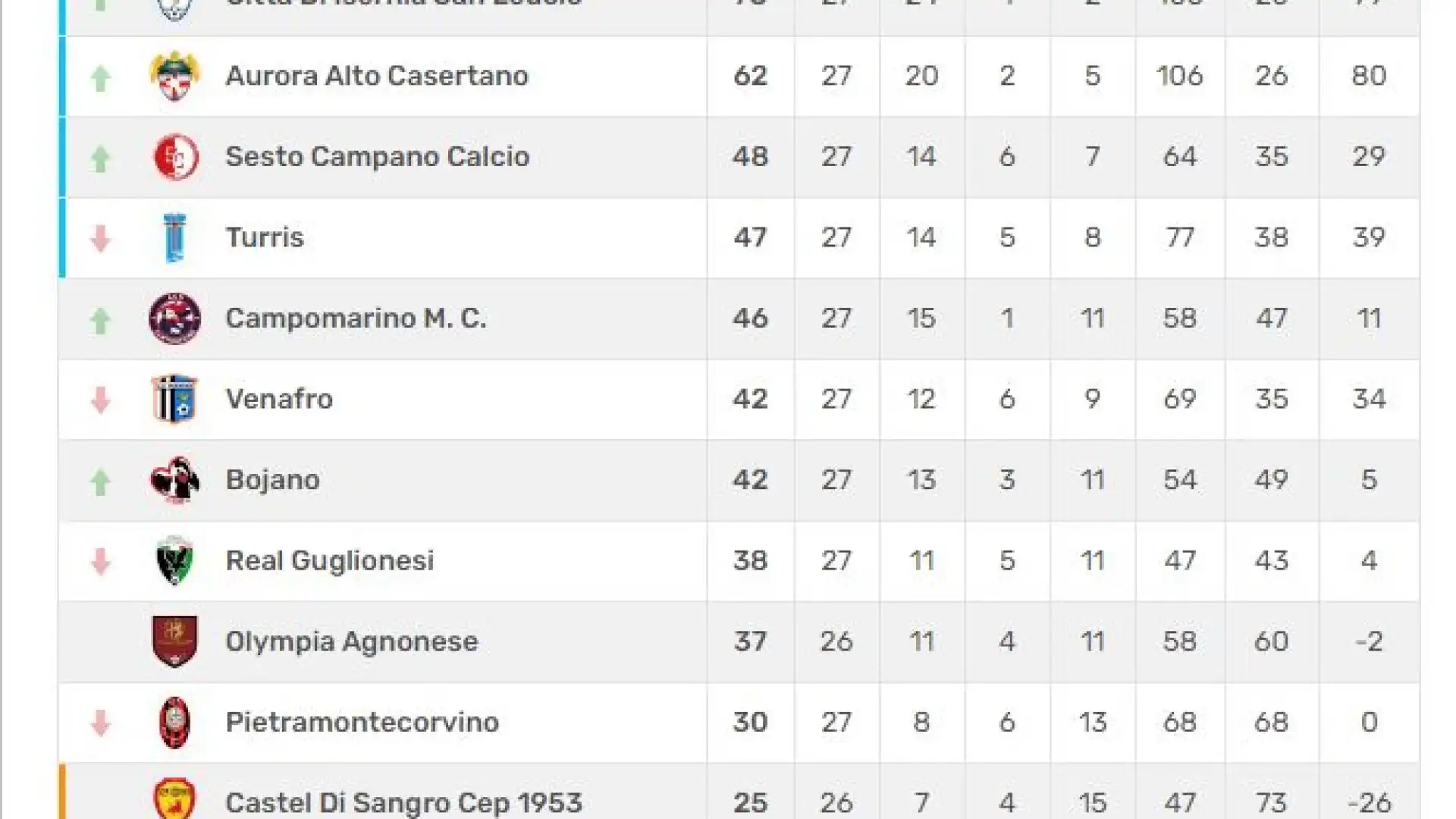This screenshot has width=1456, height=819.
Task: Click the red down arrow beside Venafro
Action: point(101,400)
